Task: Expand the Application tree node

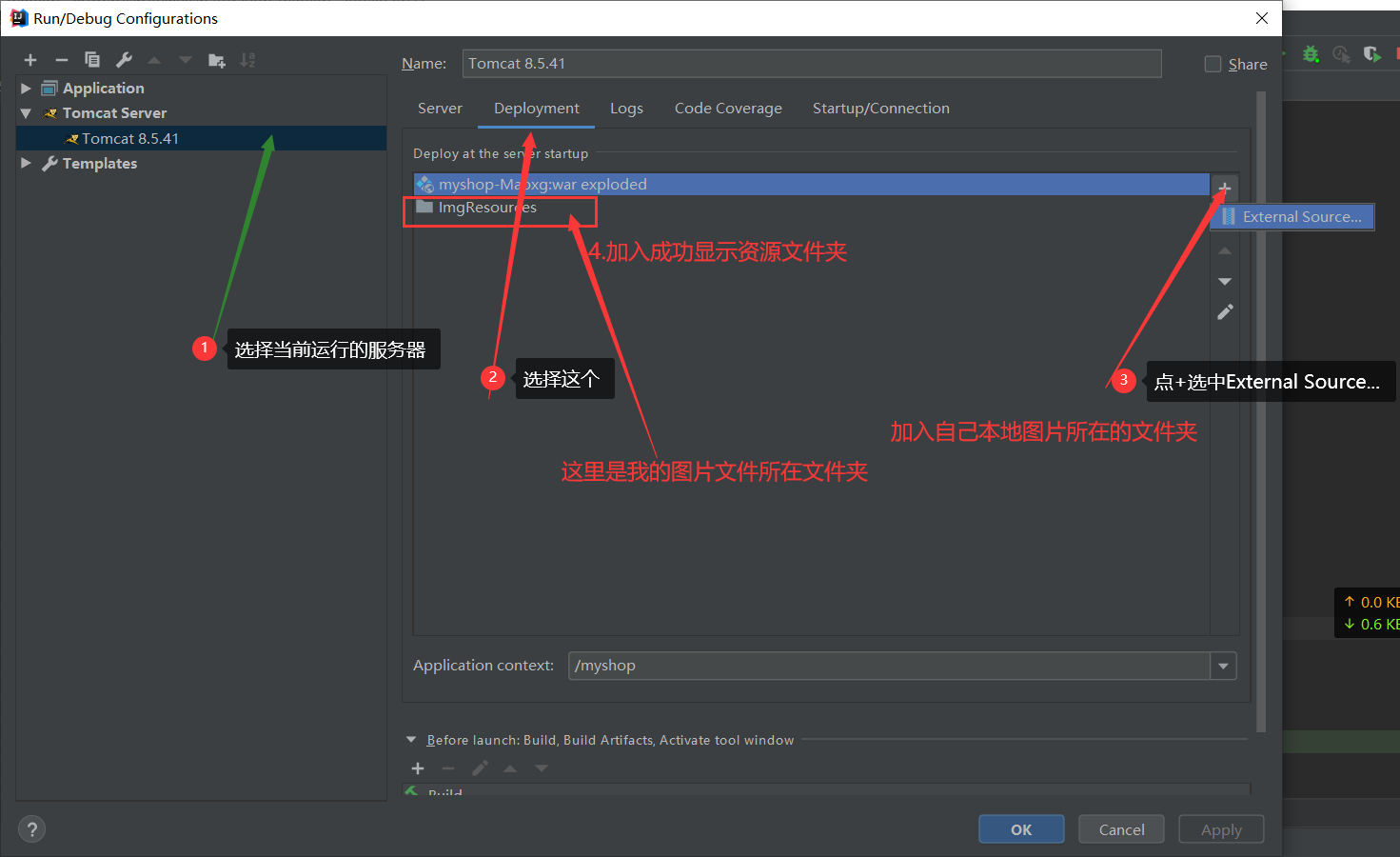Action: tap(26, 89)
